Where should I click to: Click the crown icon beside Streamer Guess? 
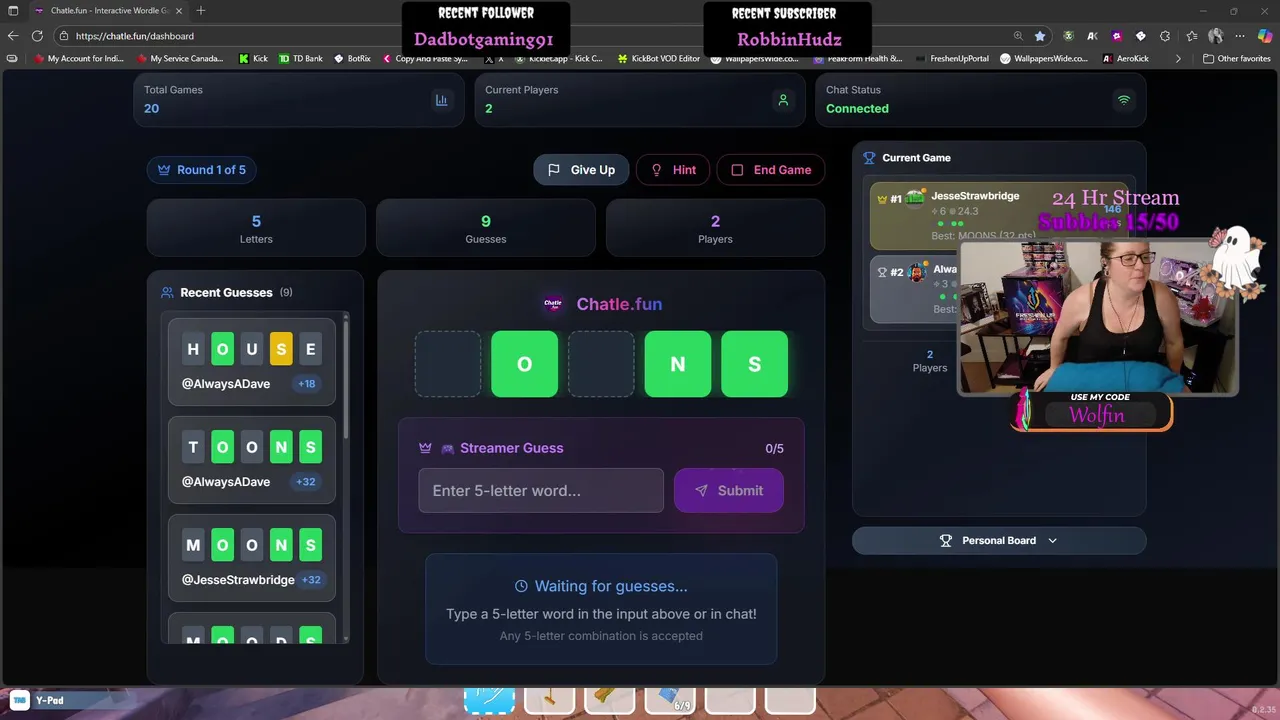425,448
